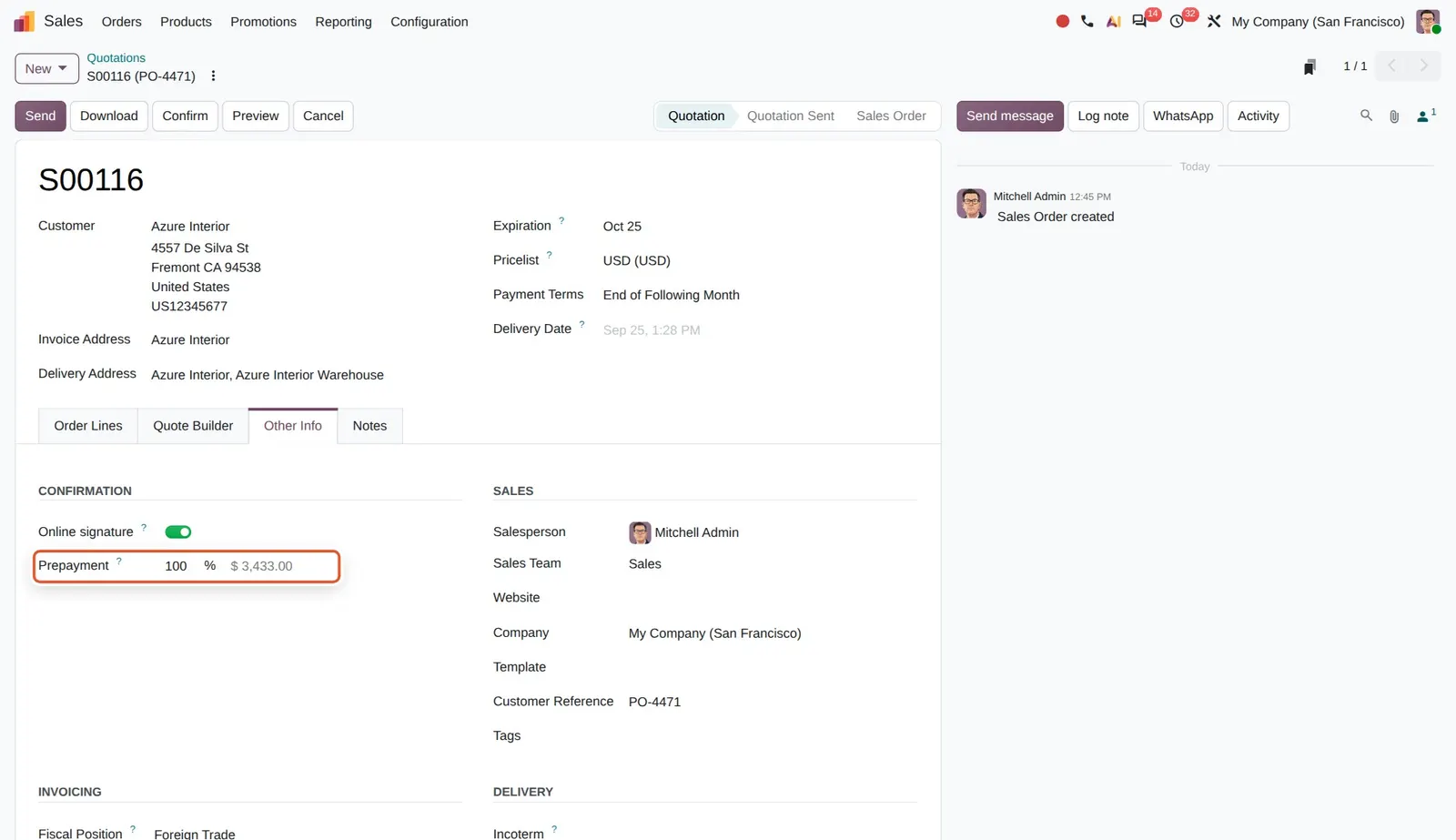
Task: Open the Products menu
Action: (186, 22)
